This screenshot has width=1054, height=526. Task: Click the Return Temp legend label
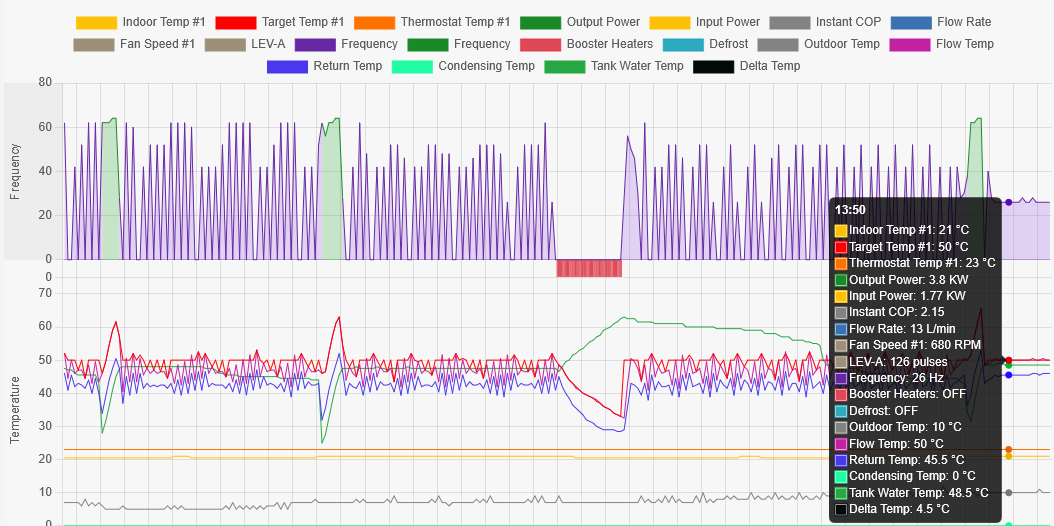347,66
